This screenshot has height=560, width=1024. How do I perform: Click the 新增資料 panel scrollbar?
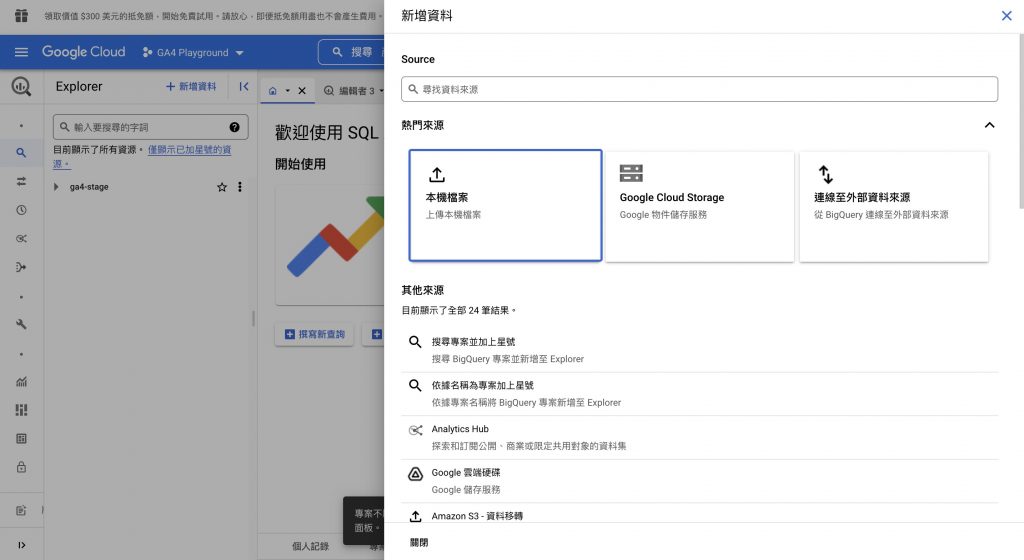pos(1021,121)
